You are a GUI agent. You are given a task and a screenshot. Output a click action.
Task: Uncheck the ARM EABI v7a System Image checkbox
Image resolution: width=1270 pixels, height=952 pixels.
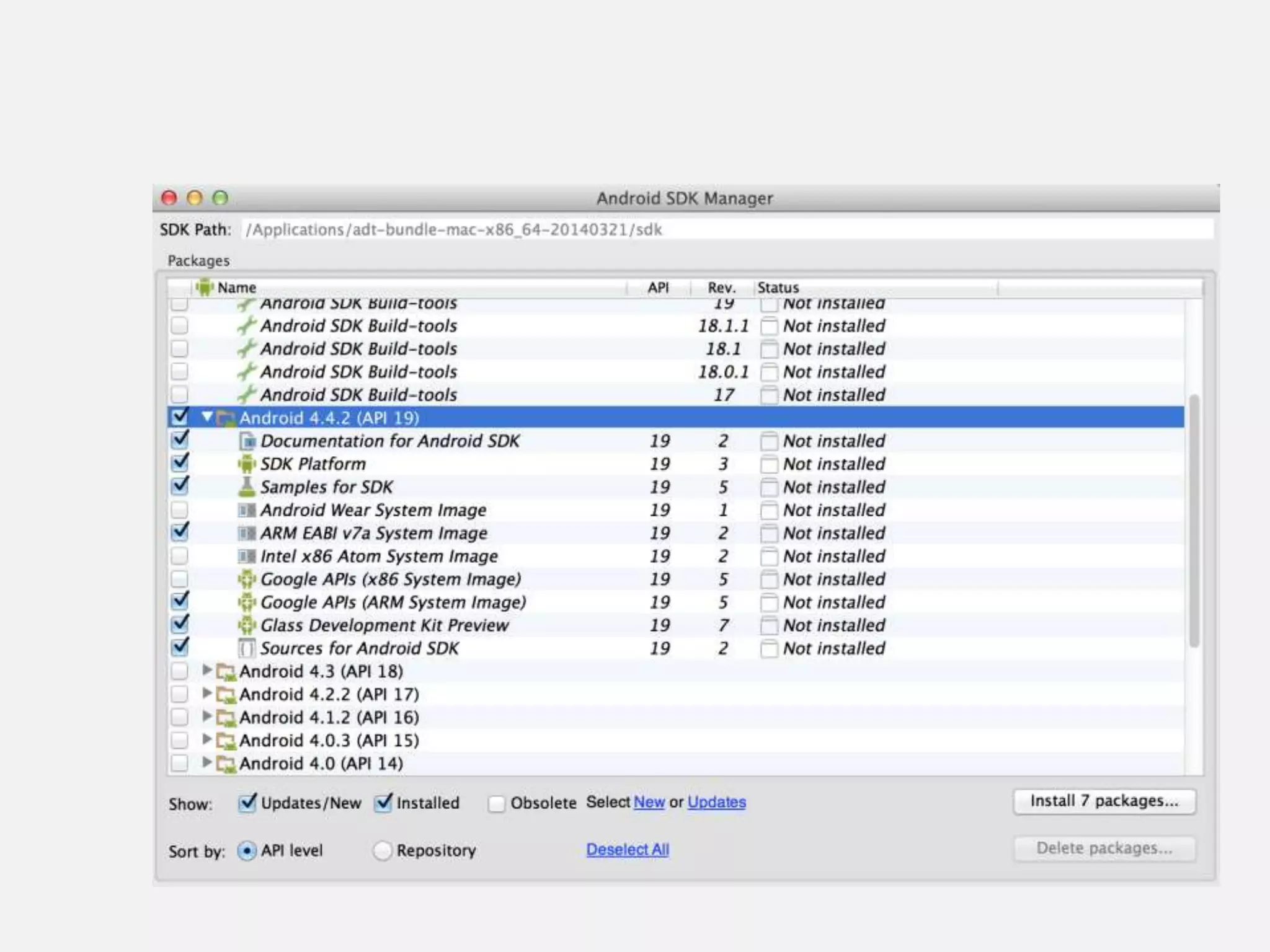tap(180, 532)
